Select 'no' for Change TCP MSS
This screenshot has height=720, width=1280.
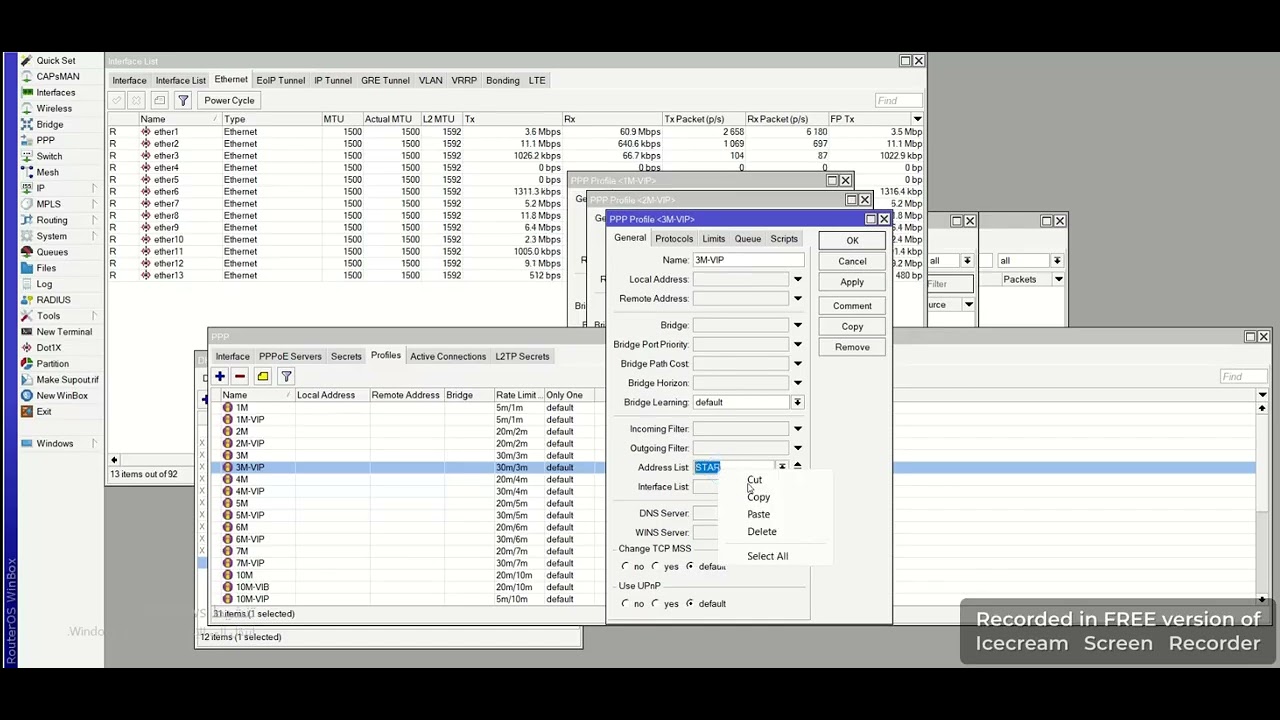pyautogui.click(x=626, y=567)
